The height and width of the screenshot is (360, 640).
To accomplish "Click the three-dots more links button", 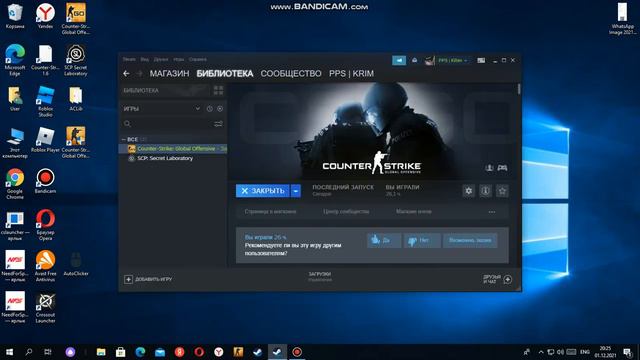I will pos(492,212).
